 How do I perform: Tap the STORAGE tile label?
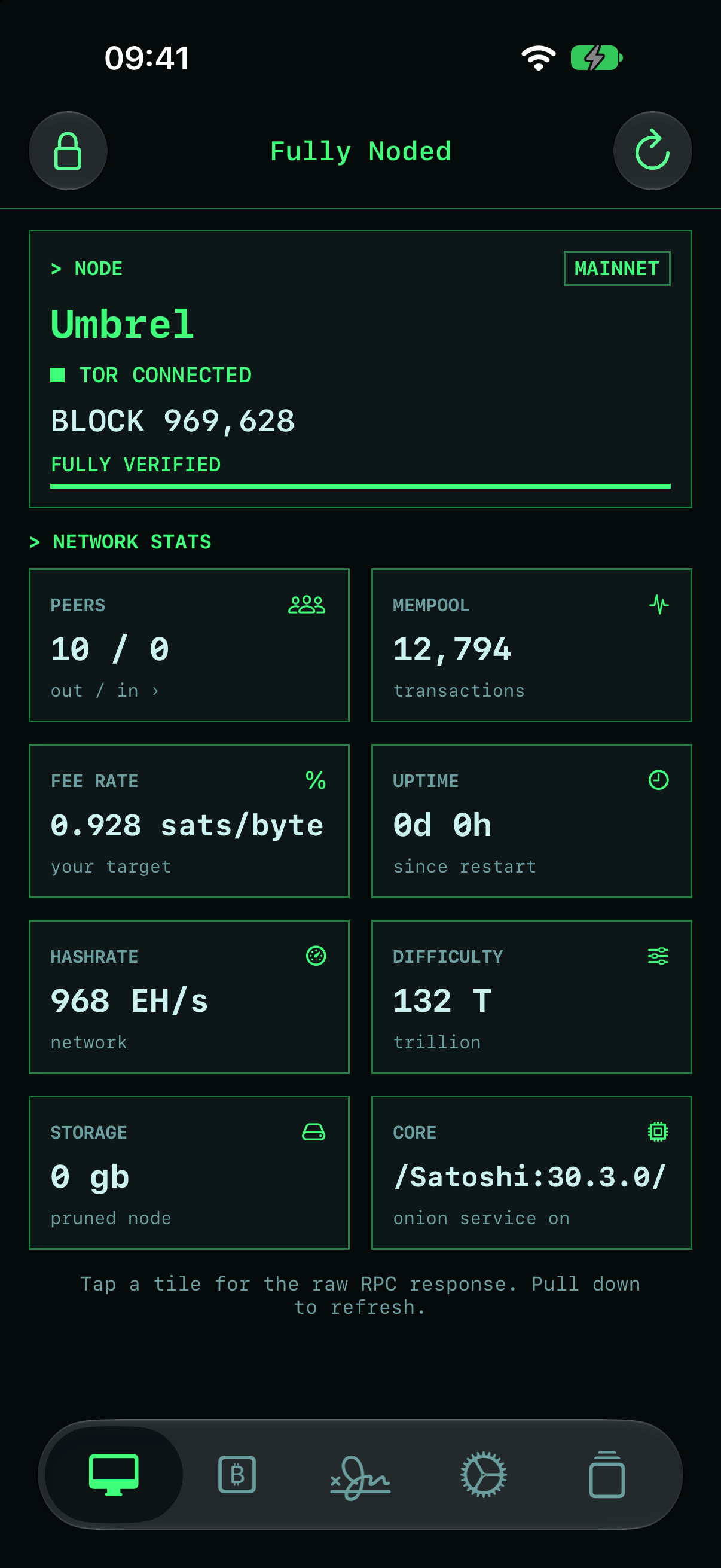point(89,1132)
